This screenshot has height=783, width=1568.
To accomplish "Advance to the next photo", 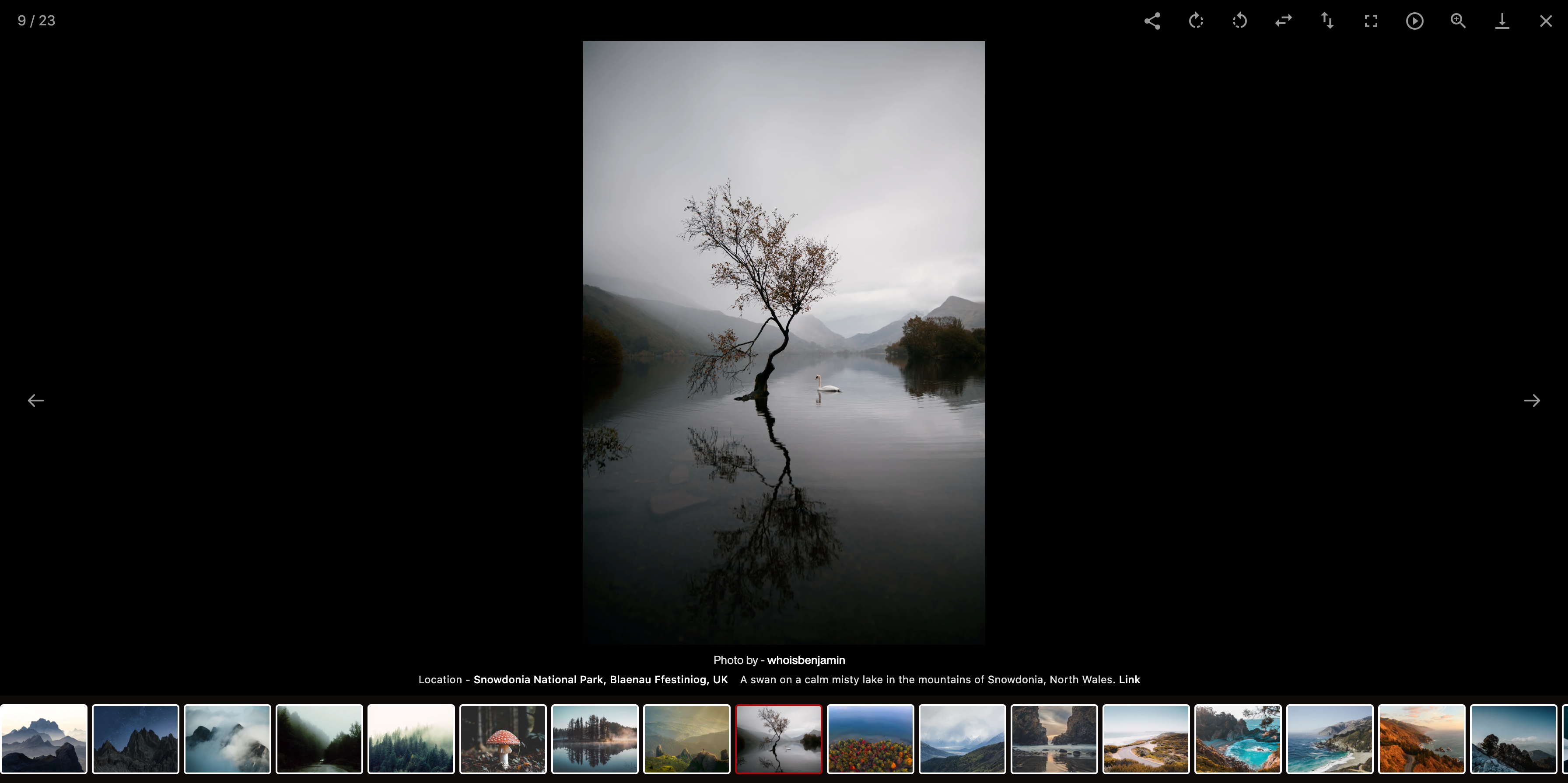I will point(1532,400).
